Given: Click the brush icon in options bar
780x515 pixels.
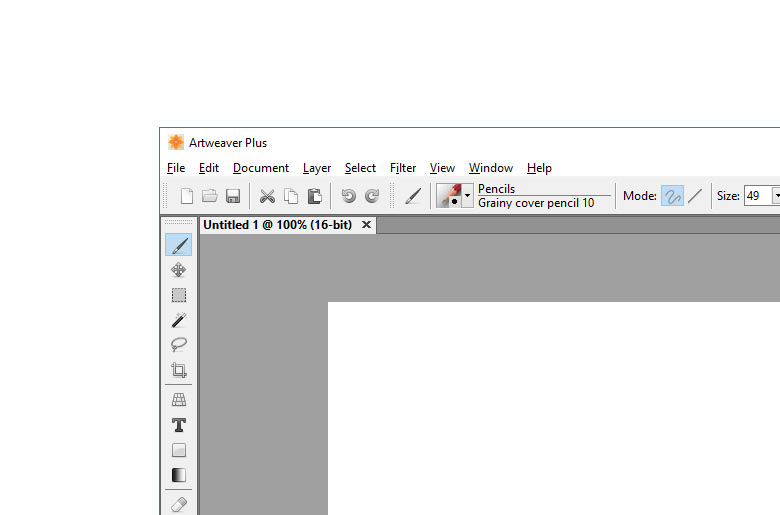Looking at the screenshot, I should click(x=413, y=196).
